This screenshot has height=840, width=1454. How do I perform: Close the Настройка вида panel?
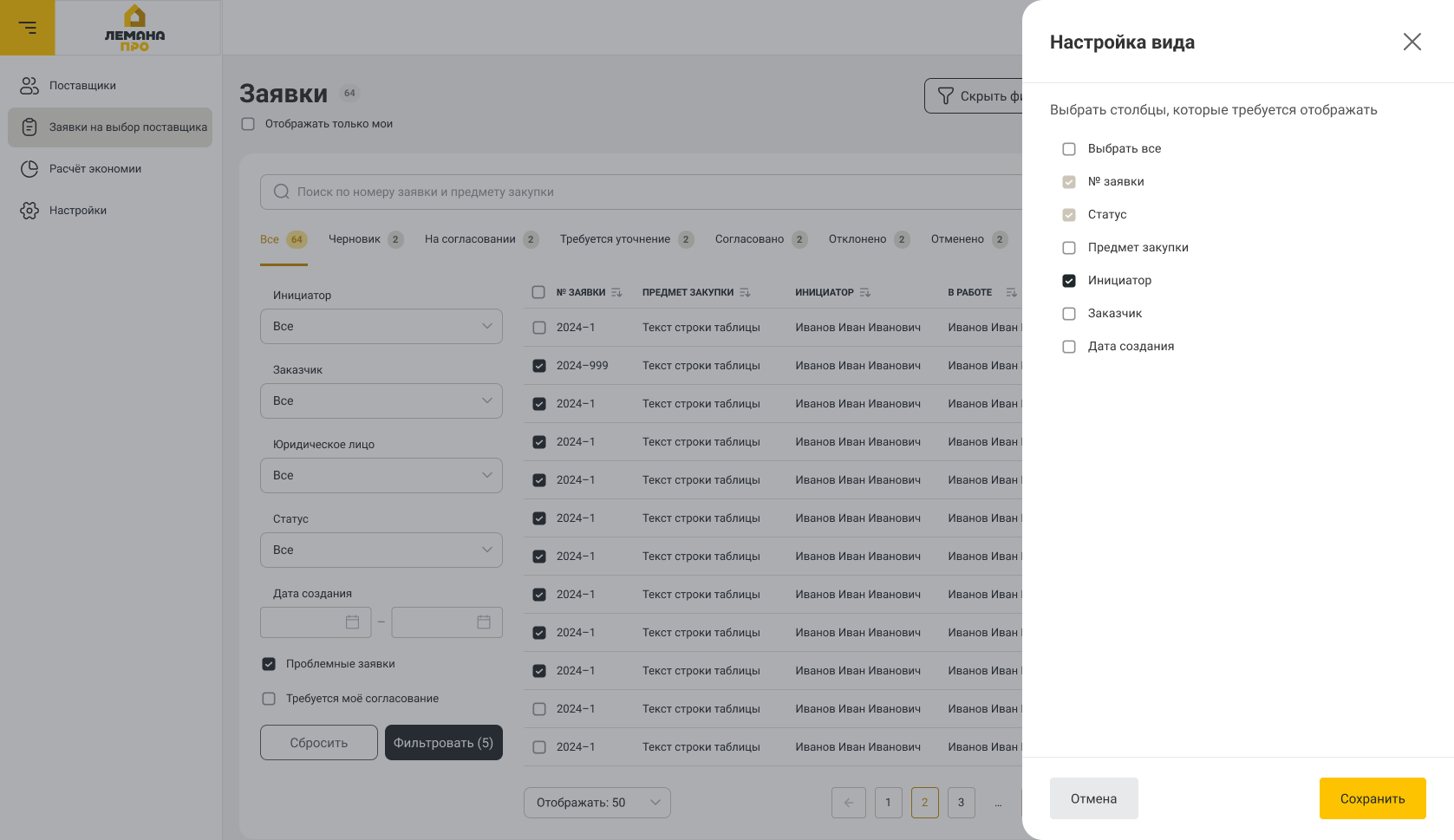point(1412,42)
